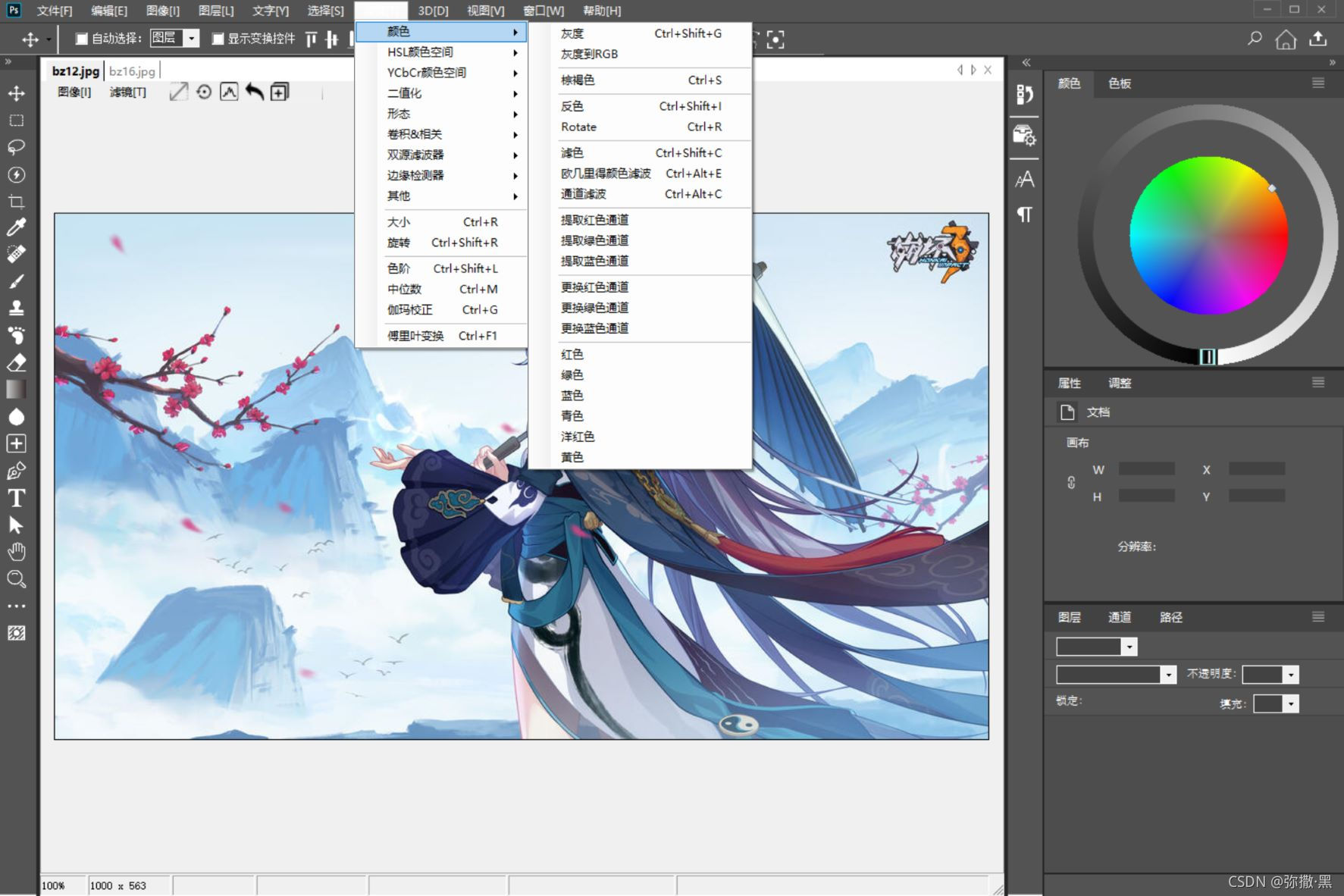Screen dimensions: 1344x896
Task: Select the Gradient tool
Action: point(16,389)
